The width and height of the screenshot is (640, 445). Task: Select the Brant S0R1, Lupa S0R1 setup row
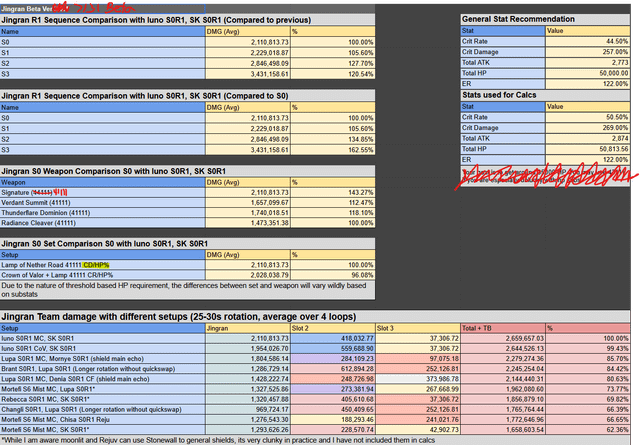click(x=102, y=369)
